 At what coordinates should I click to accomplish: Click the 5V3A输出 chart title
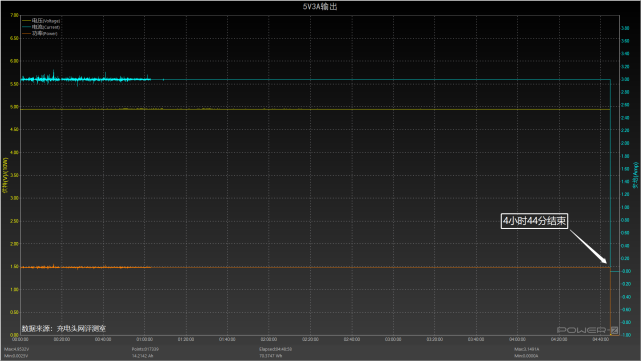point(320,7)
